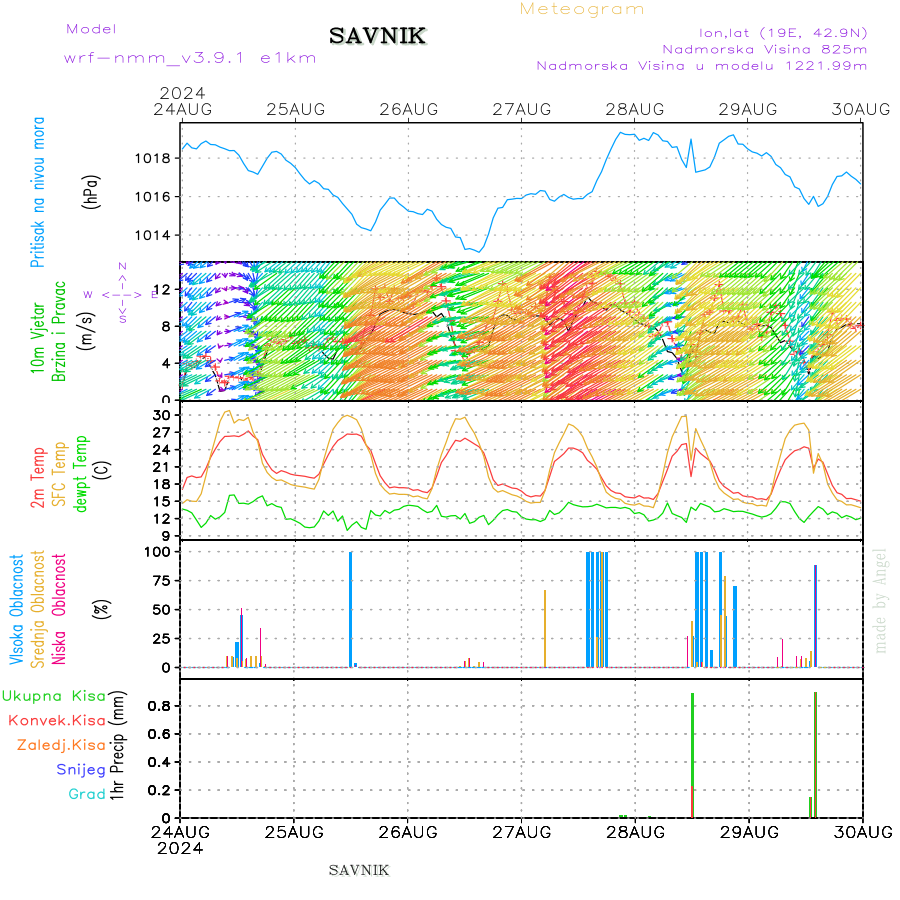
Task: Click the "1016" pressure tick value
Action: click(x=153, y=197)
